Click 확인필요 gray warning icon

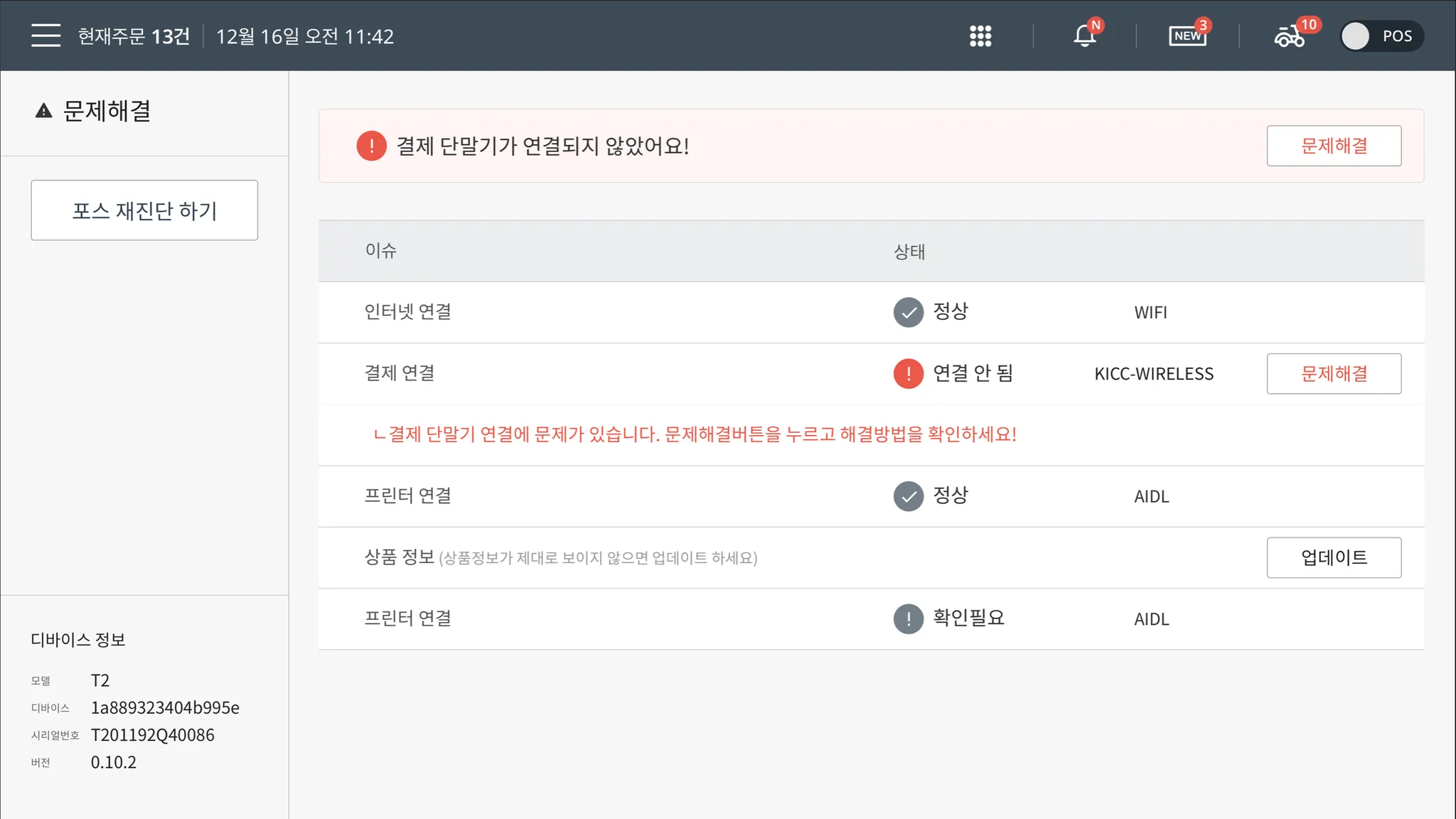coord(908,619)
